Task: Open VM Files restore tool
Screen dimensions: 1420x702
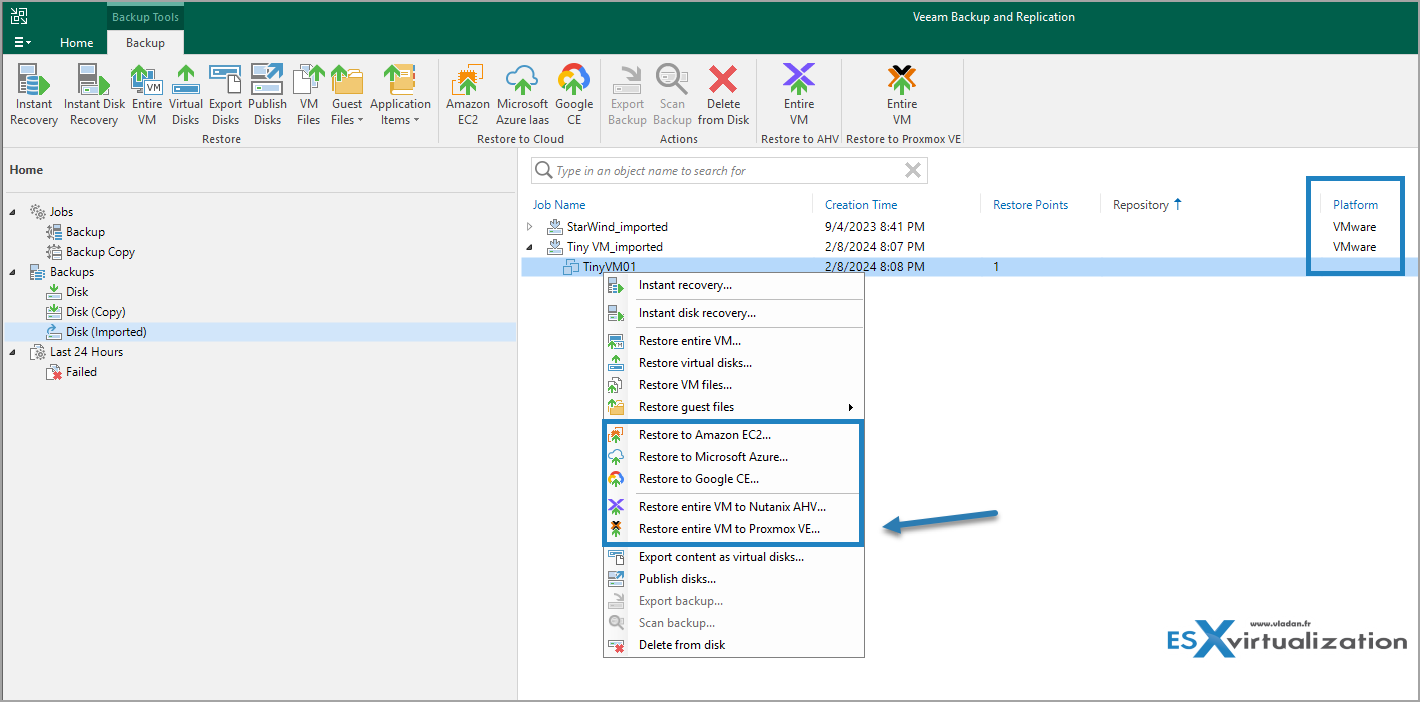Action: [x=309, y=95]
